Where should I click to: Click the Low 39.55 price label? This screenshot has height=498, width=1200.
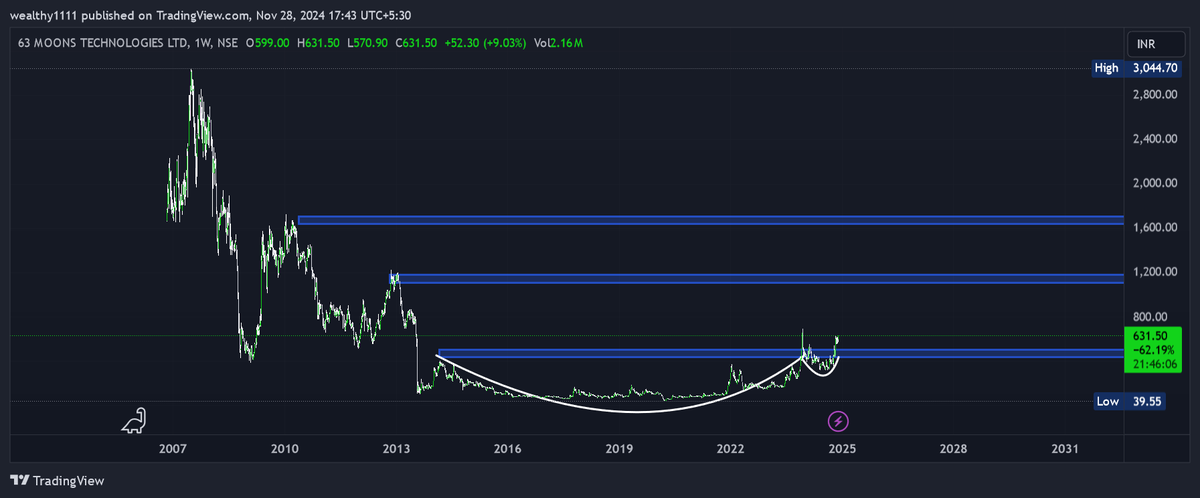coord(1129,401)
